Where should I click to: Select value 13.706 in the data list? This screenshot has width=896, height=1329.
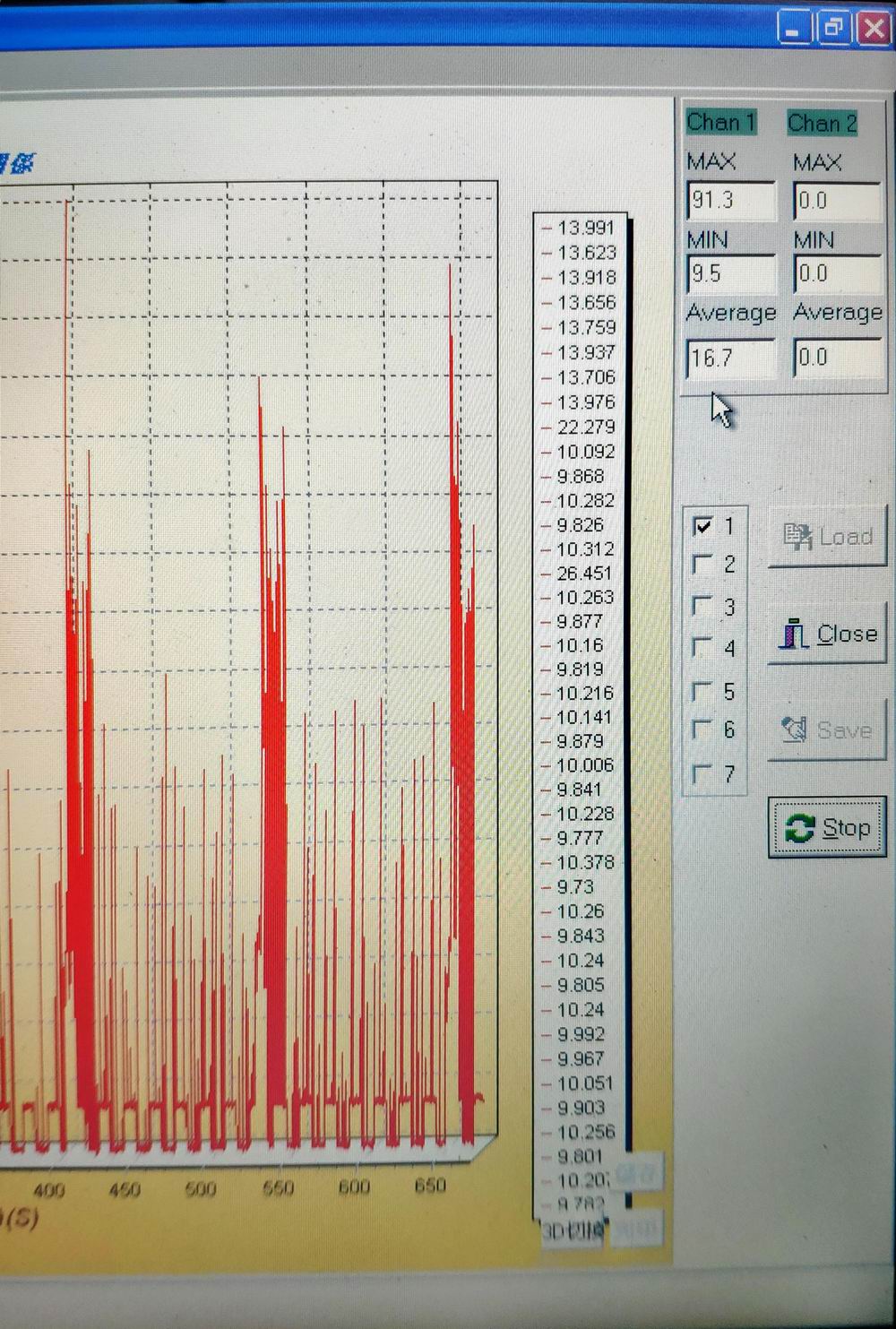[586, 377]
